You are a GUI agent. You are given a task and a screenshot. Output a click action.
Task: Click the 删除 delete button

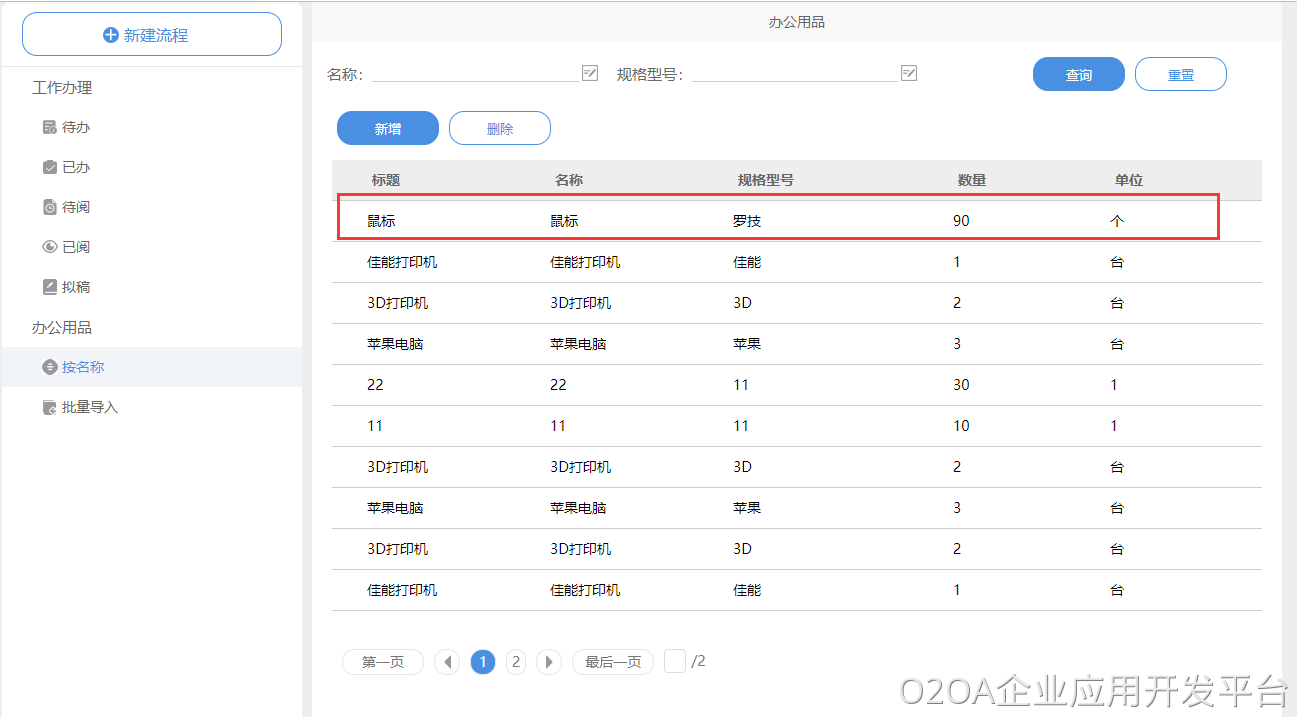(x=500, y=129)
